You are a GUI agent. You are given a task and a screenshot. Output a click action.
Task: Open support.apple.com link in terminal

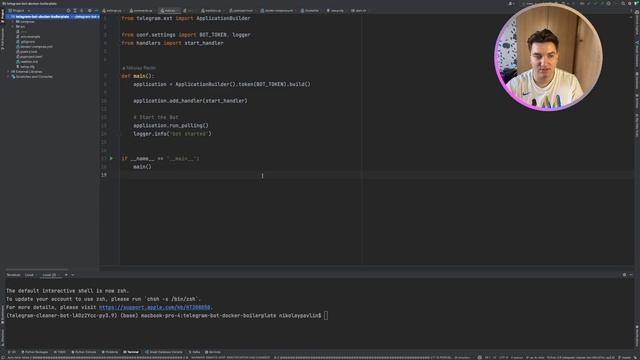pos(155,307)
